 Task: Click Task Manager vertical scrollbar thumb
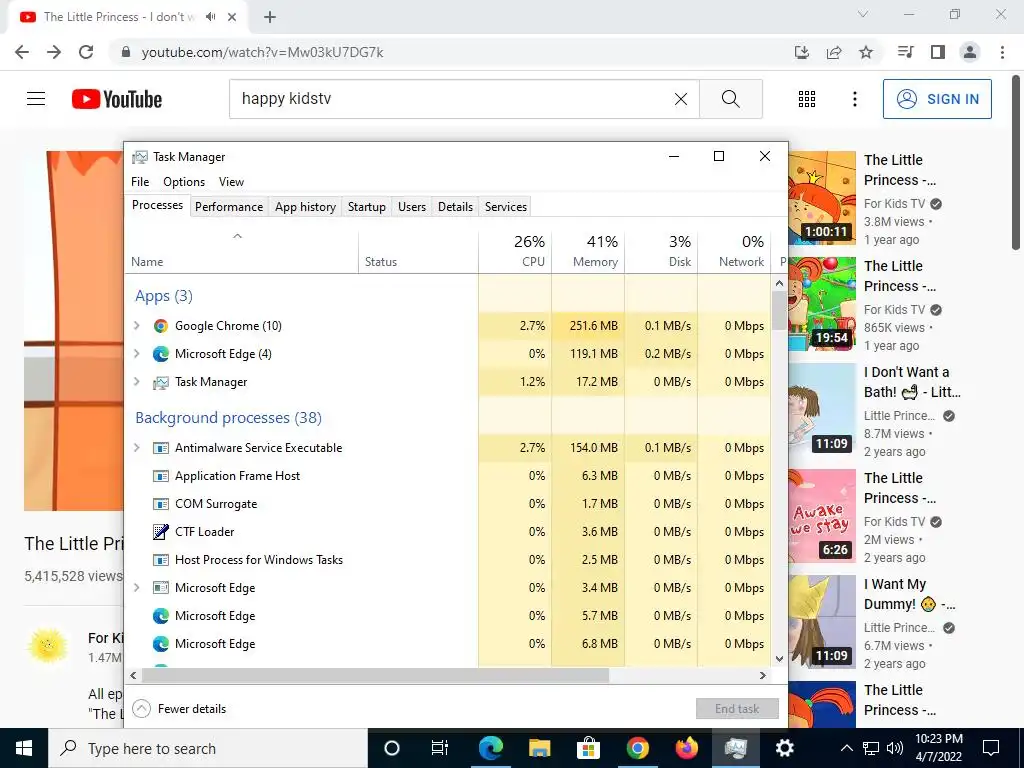pyautogui.click(x=779, y=310)
